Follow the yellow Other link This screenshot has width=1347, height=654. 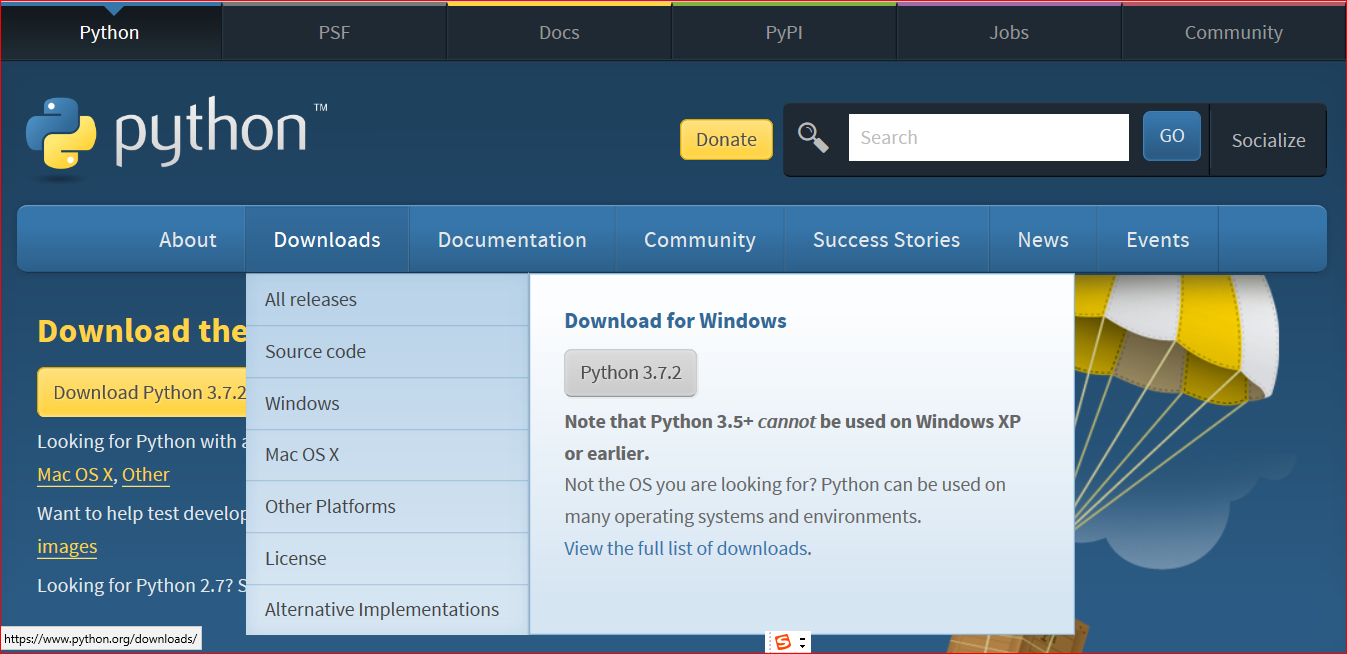146,475
